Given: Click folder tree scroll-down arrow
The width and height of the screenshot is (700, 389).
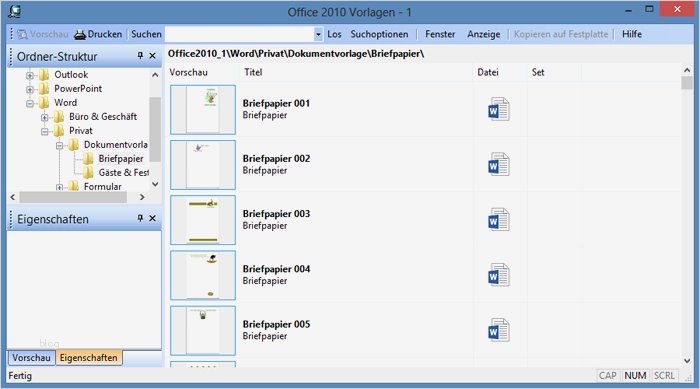Looking at the screenshot, I should tap(155, 184).
